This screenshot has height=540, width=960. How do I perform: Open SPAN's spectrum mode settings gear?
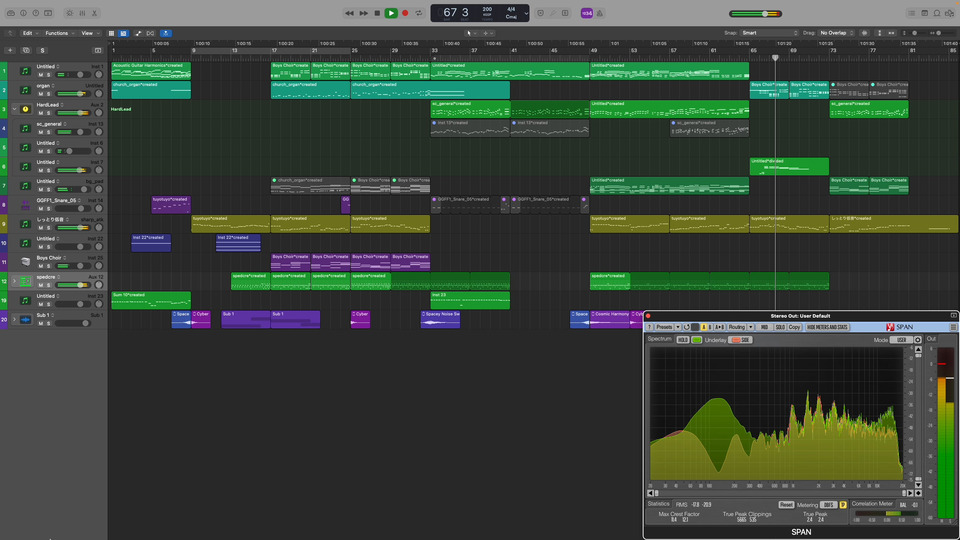pyautogui.click(x=919, y=340)
